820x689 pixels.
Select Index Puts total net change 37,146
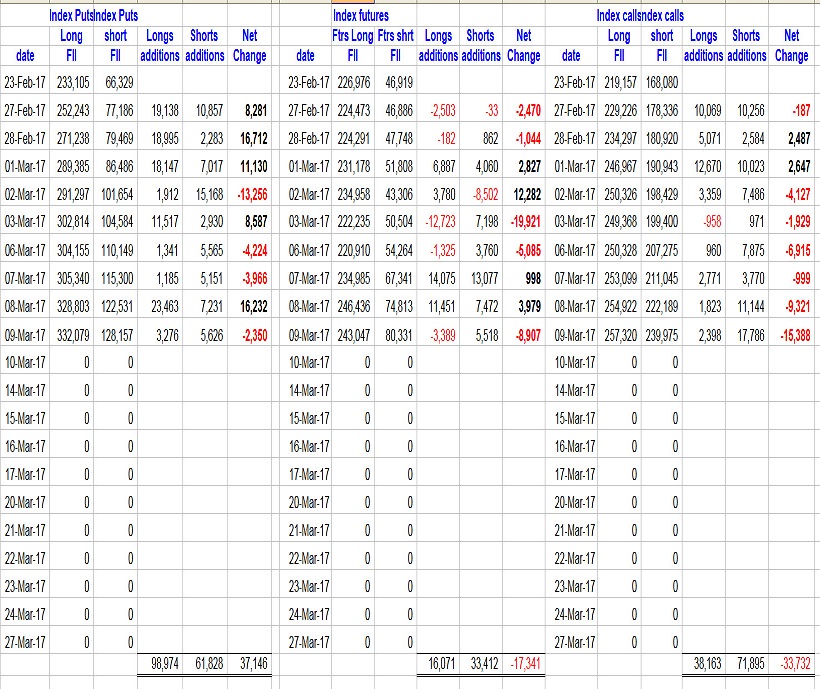pos(249,664)
